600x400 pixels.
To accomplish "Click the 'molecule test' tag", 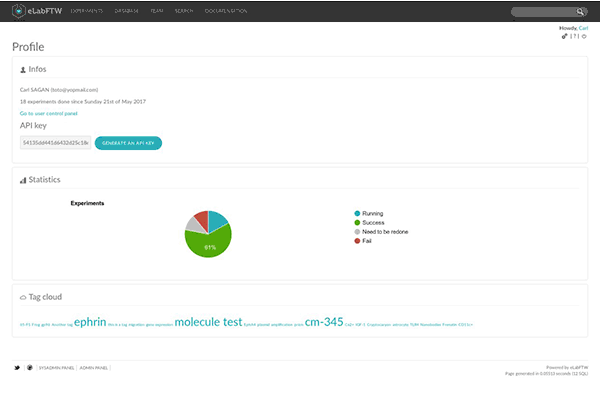I will (x=208, y=322).
